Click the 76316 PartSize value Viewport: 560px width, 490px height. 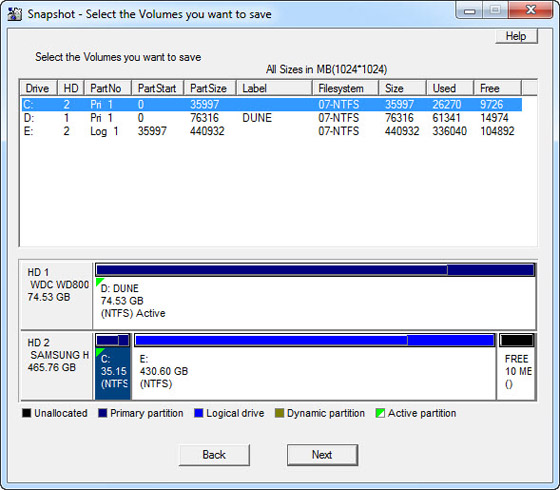point(204,118)
